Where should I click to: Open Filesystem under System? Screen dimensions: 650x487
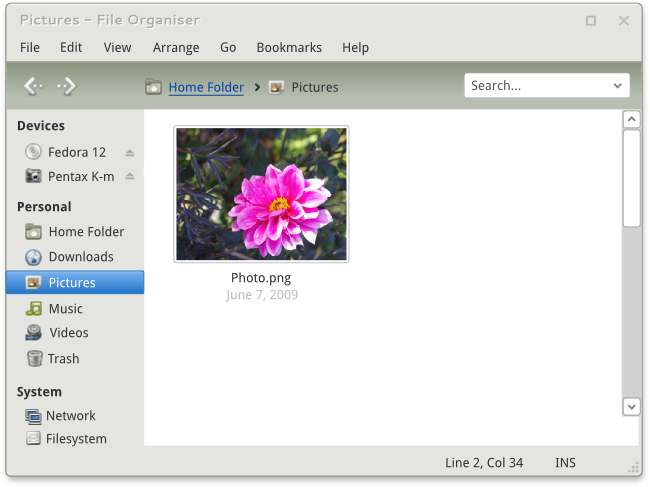tap(76, 439)
